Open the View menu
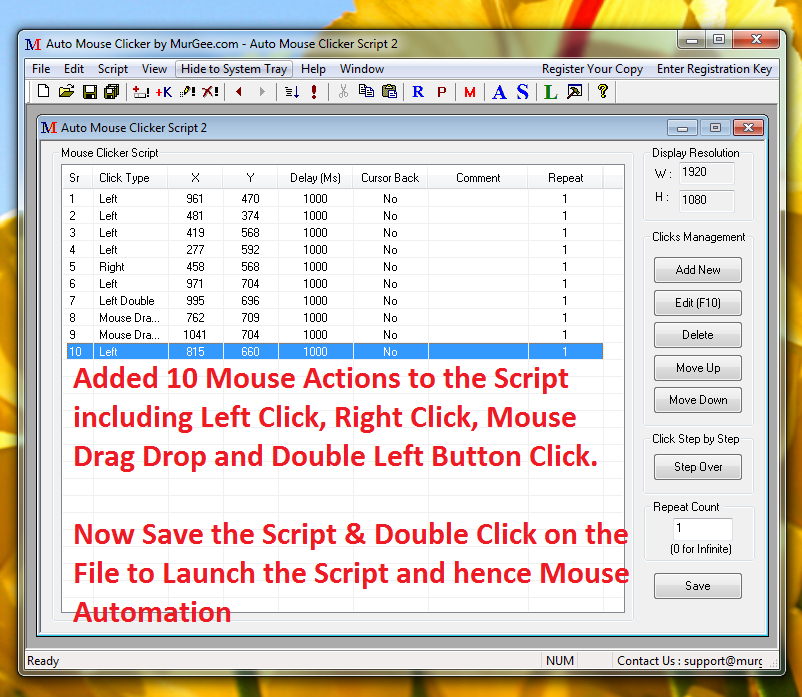Image resolution: width=802 pixels, height=697 pixels. tap(153, 68)
